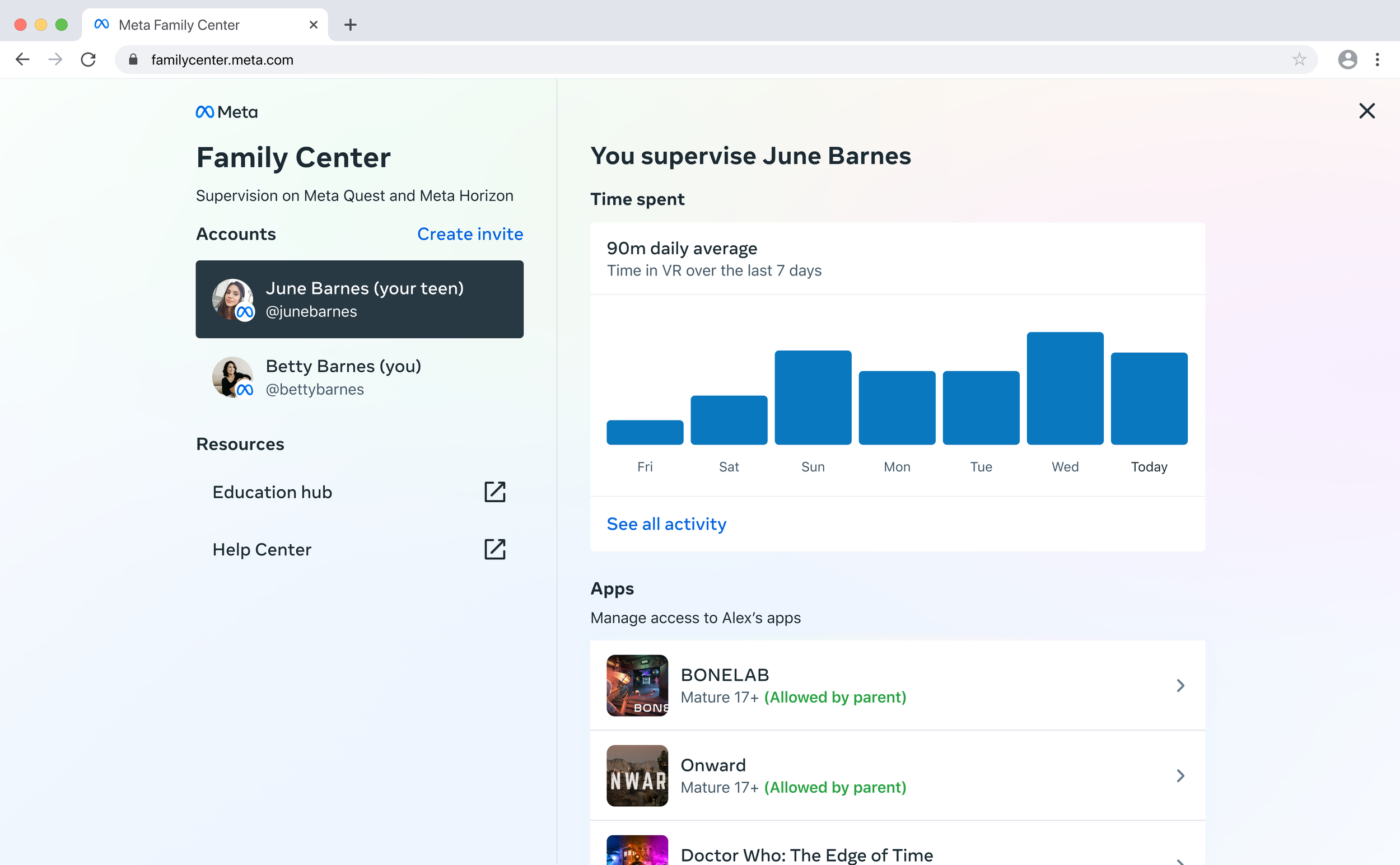The height and width of the screenshot is (865, 1400).
Task: Go back to previous page
Action: click(22, 59)
